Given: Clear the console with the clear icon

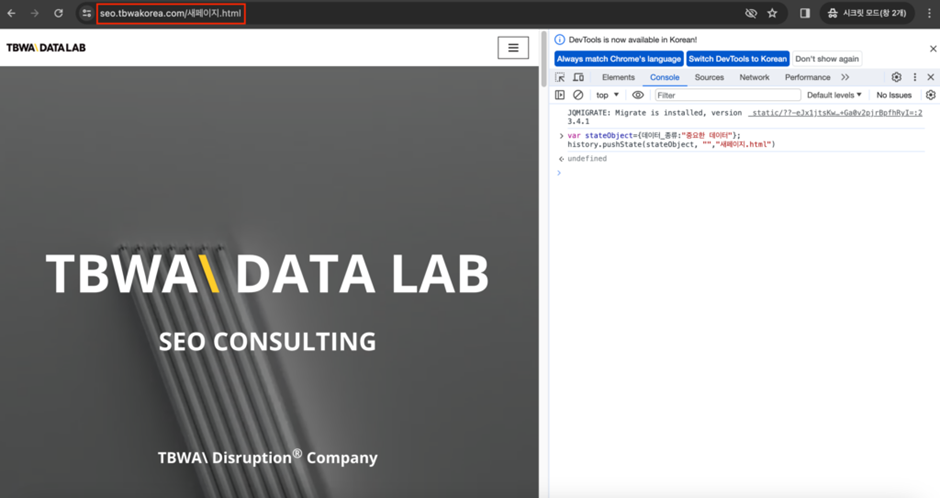Looking at the screenshot, I should [578, 95].
